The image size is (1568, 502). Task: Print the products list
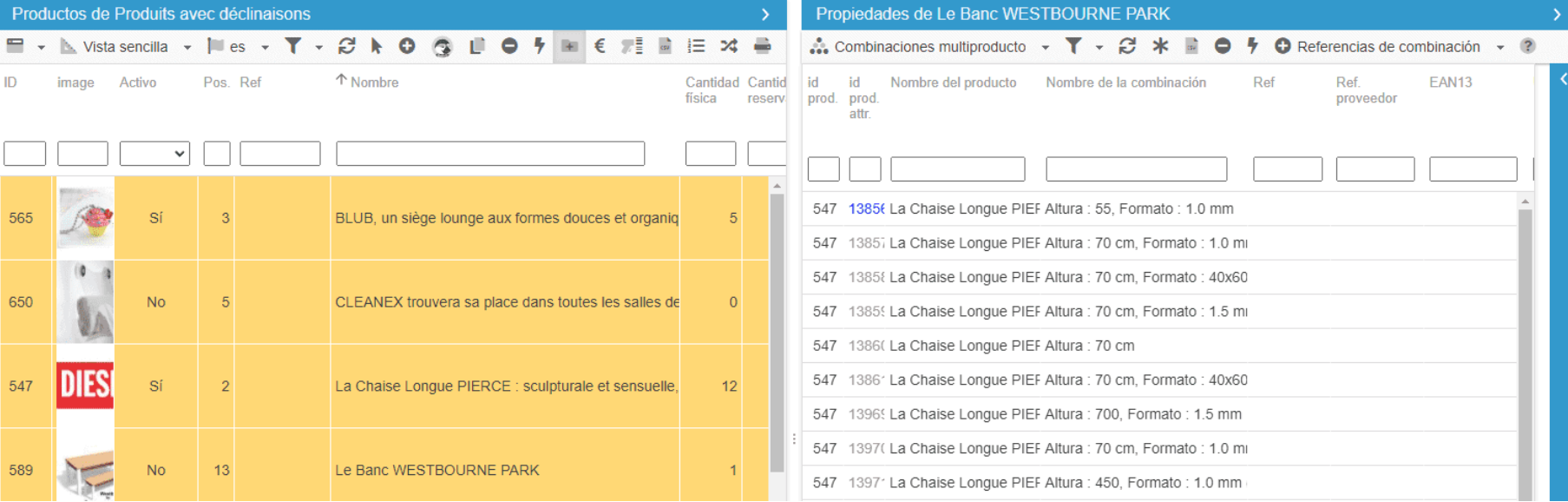click(762, 46)
